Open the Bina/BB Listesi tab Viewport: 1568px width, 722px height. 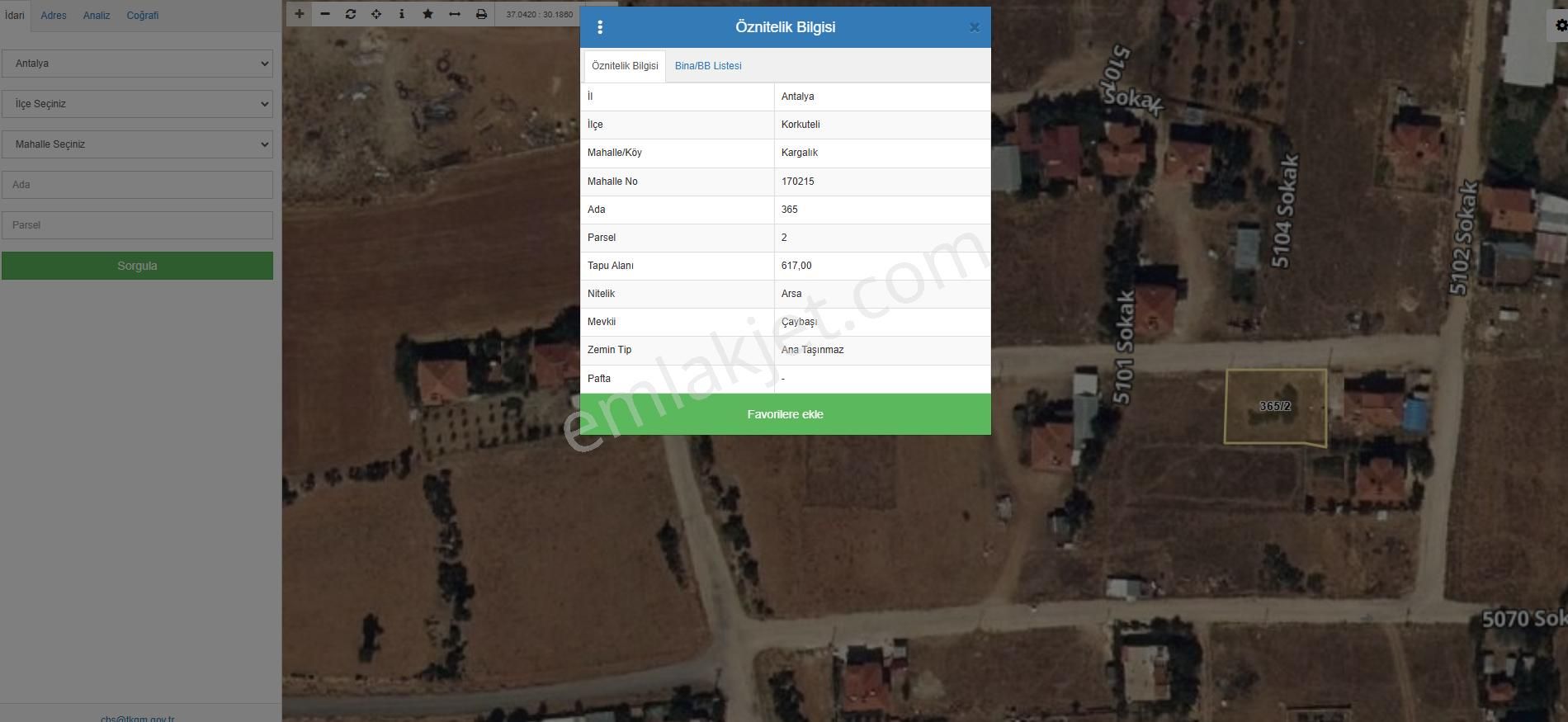tap(708, 66)
